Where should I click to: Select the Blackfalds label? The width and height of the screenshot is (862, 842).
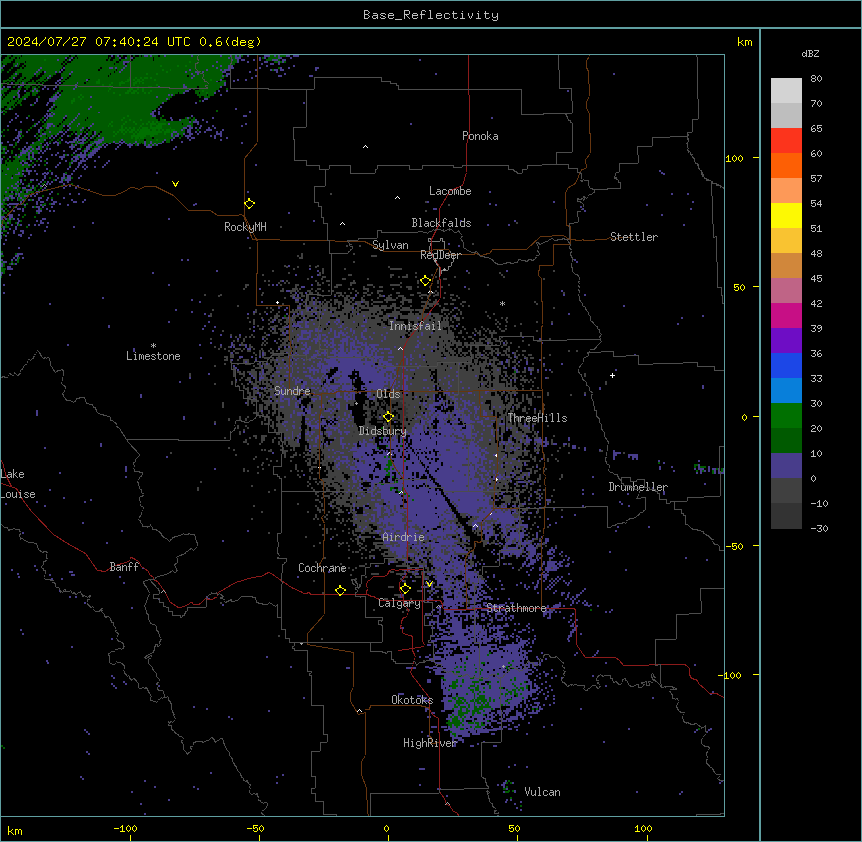441,223
